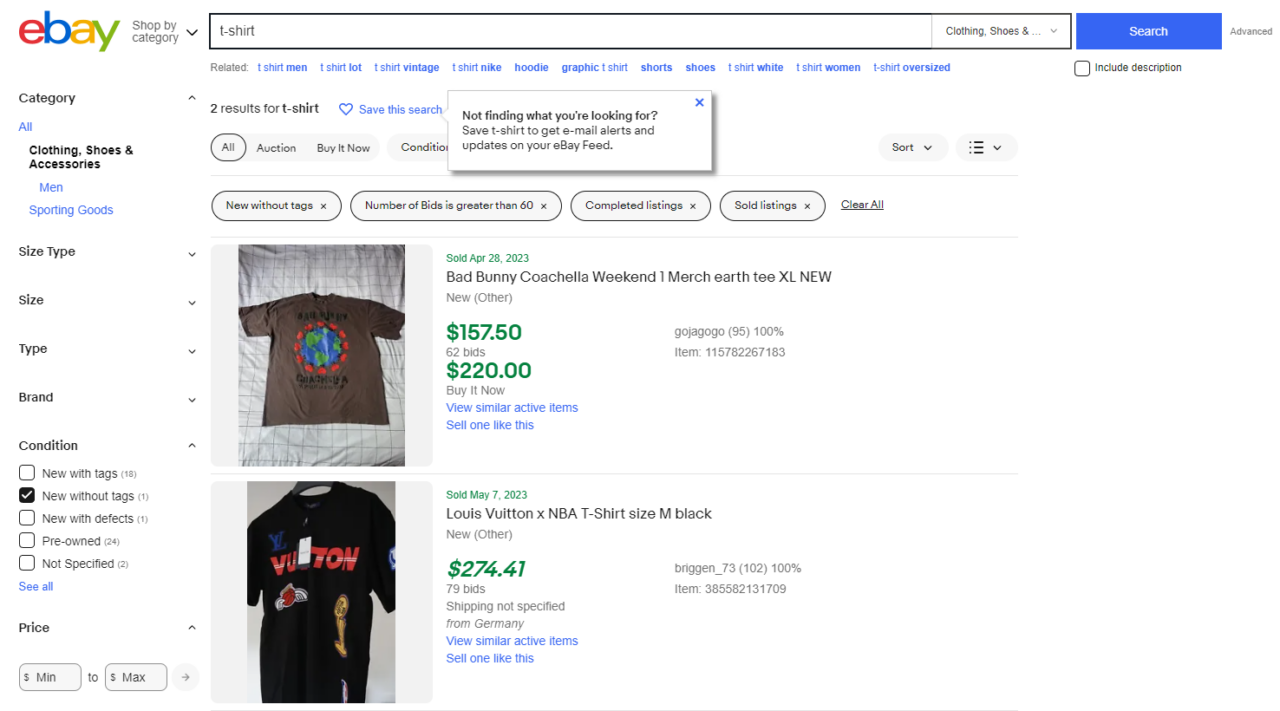Type a maximum price in the Max field

point(136,677)
